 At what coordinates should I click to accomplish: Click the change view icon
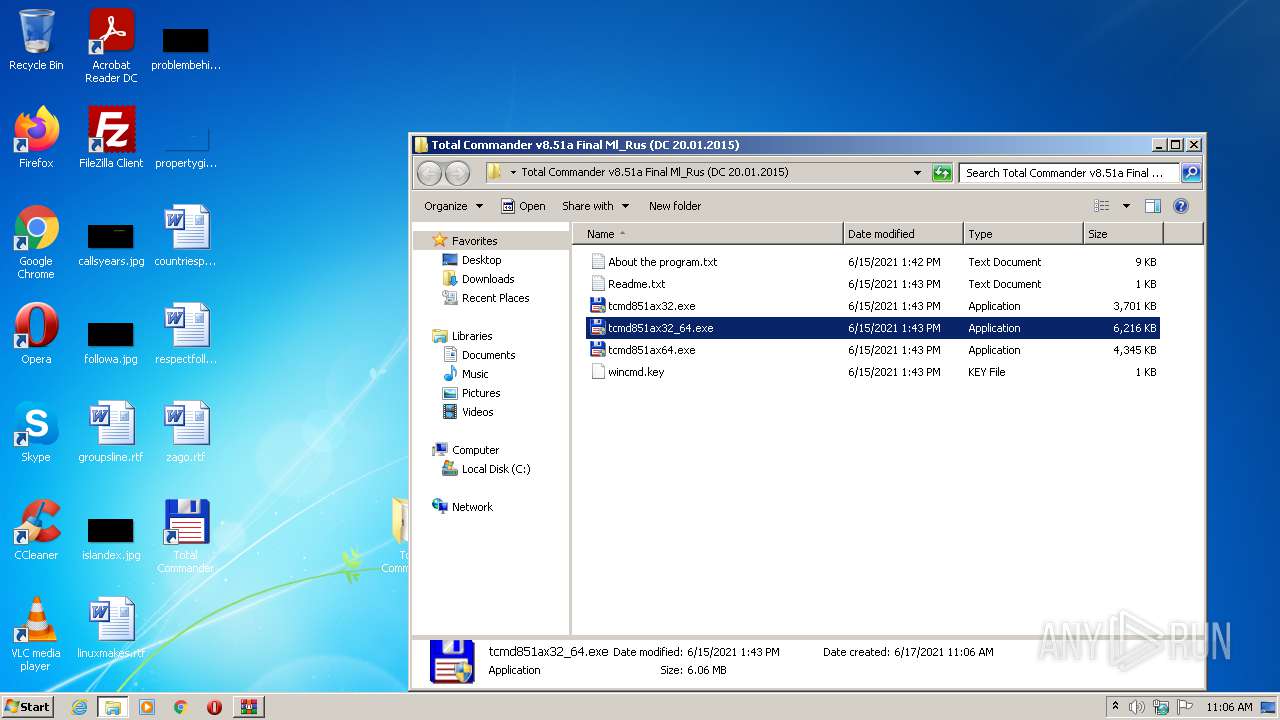tap(1101, 206)
